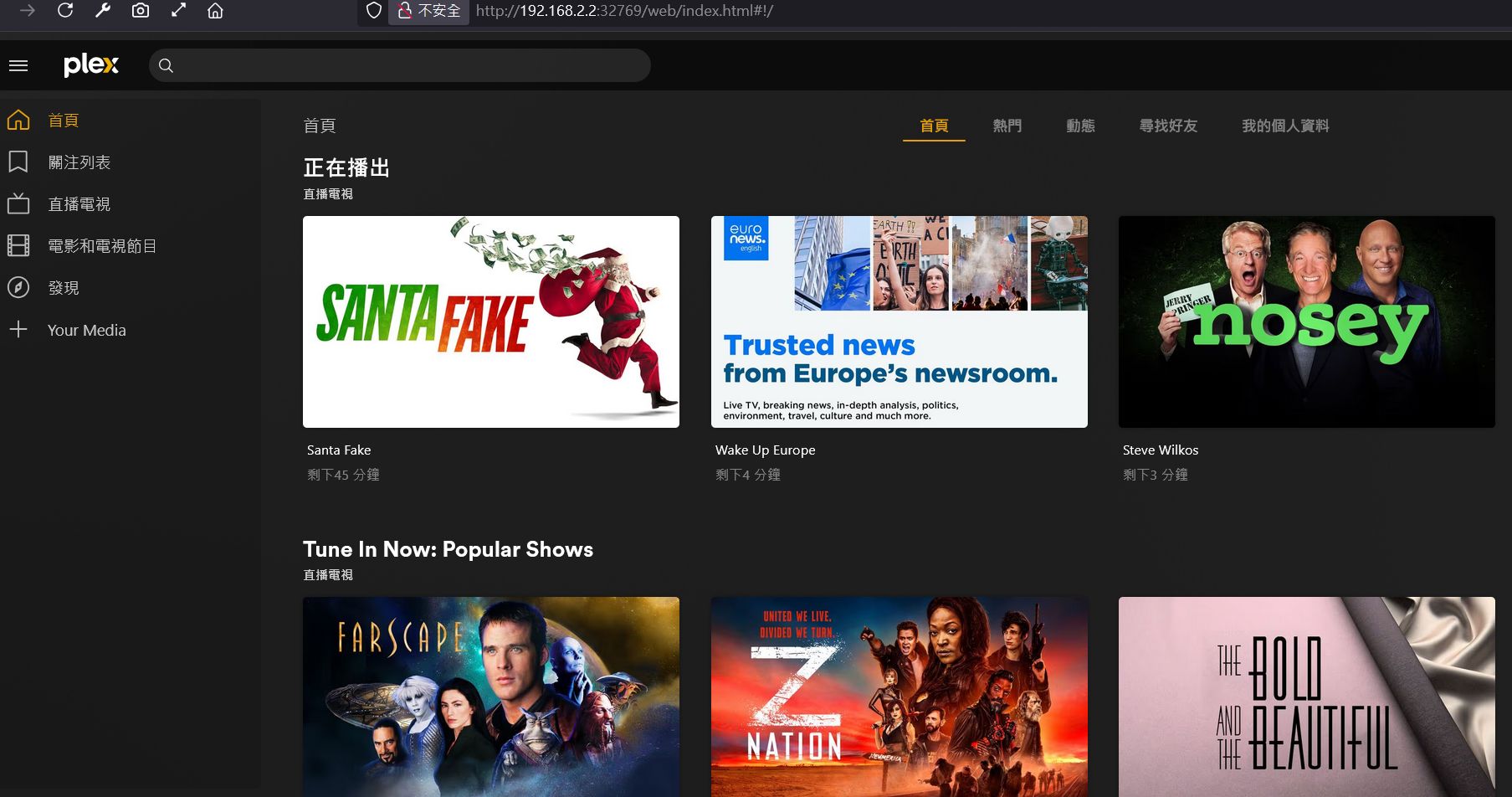Click the home icon in sidebar

click(18, 121)
